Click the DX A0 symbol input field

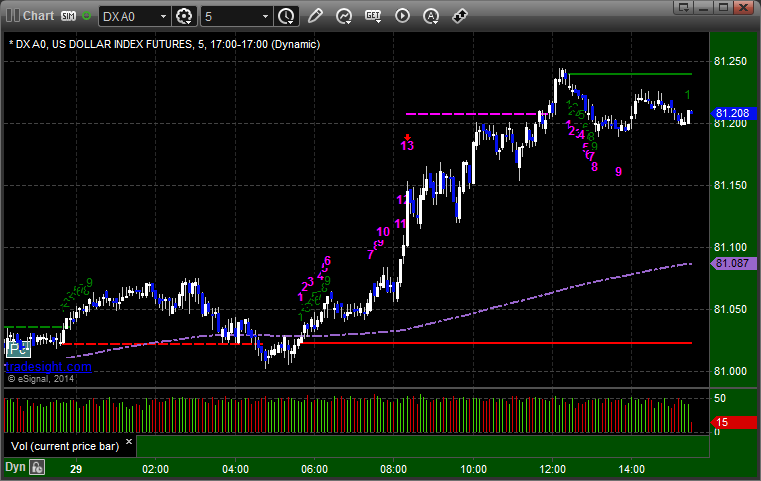(129, 17)
